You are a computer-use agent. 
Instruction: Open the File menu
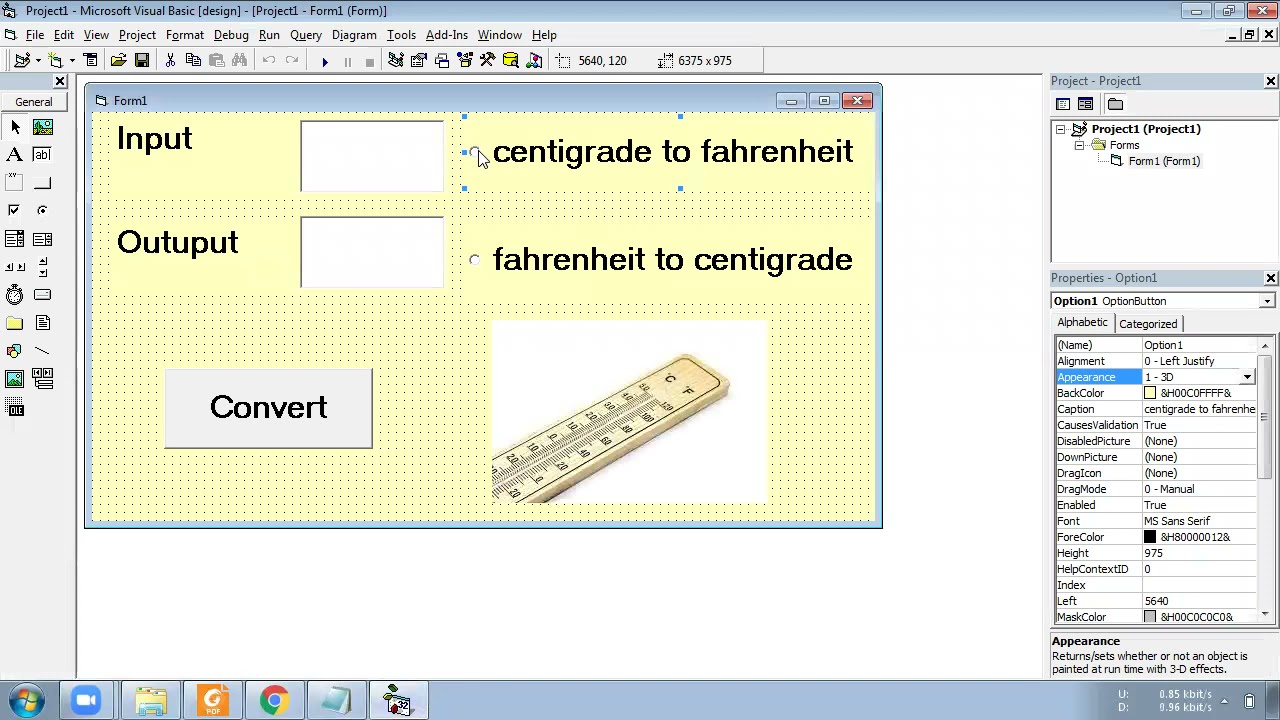(x=35, y=35)
